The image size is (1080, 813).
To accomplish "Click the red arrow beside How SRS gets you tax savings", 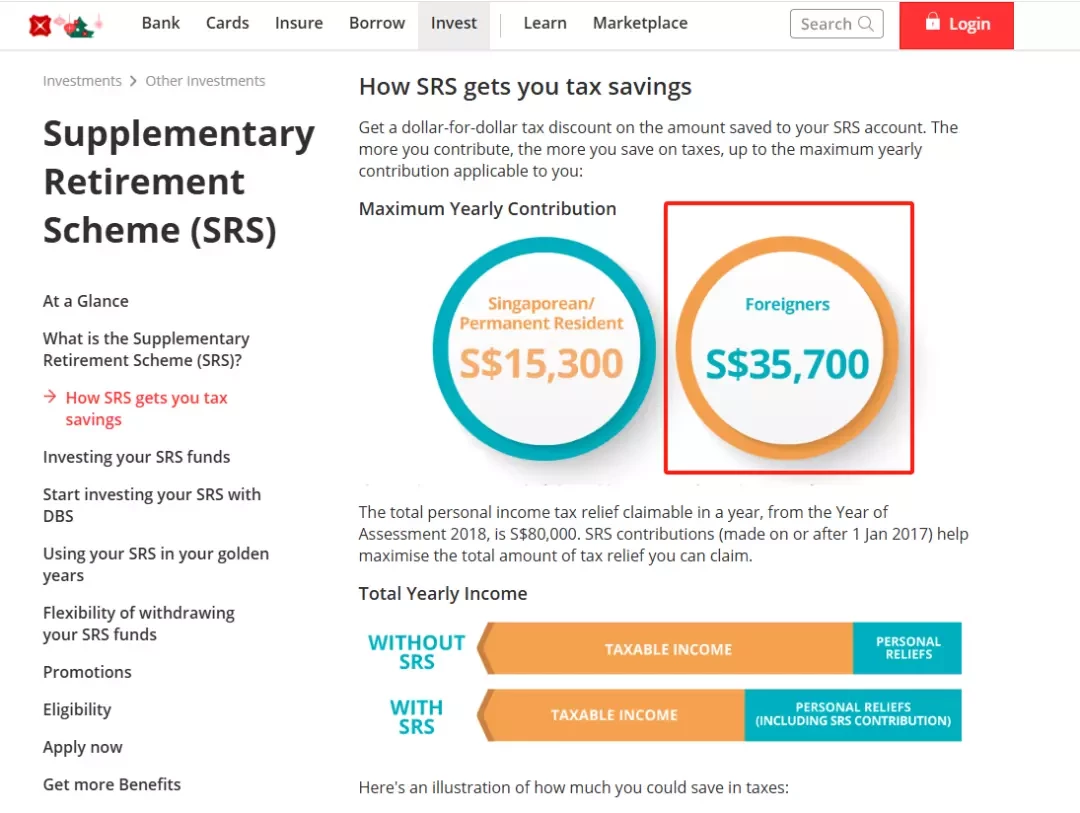I will 50,397.
